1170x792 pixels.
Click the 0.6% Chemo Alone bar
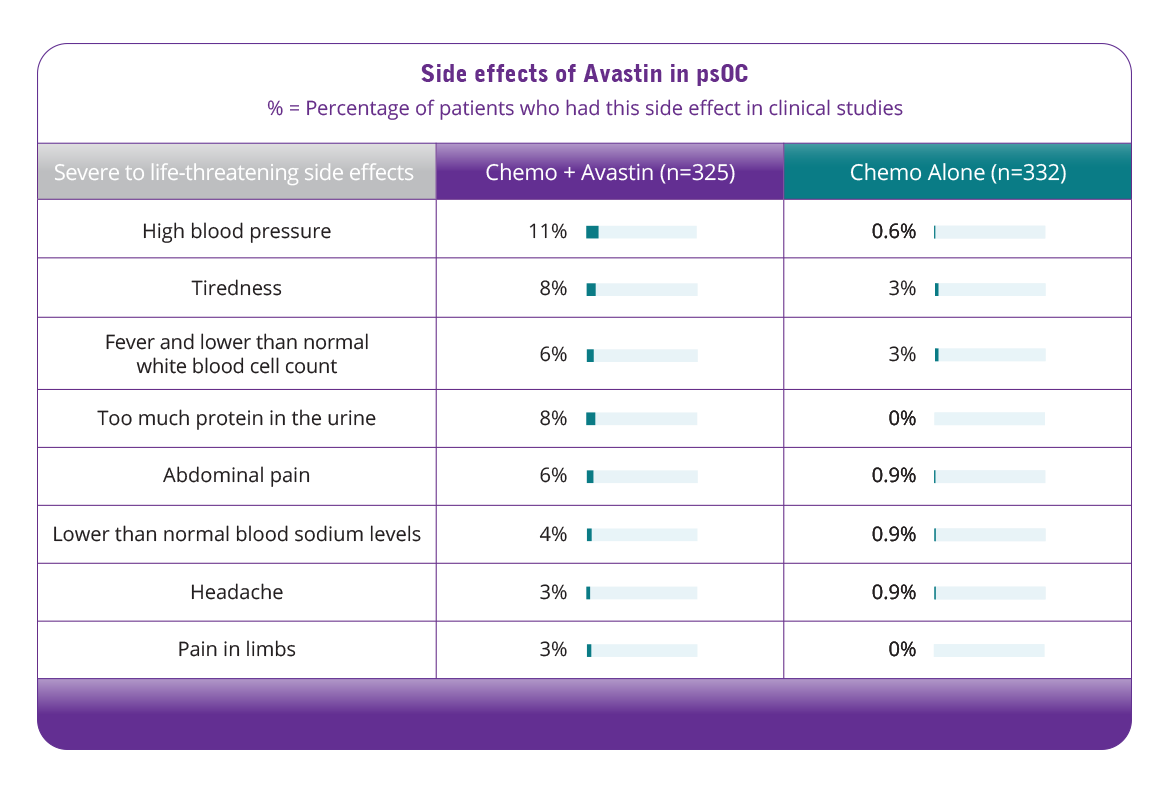click(989, 232)
